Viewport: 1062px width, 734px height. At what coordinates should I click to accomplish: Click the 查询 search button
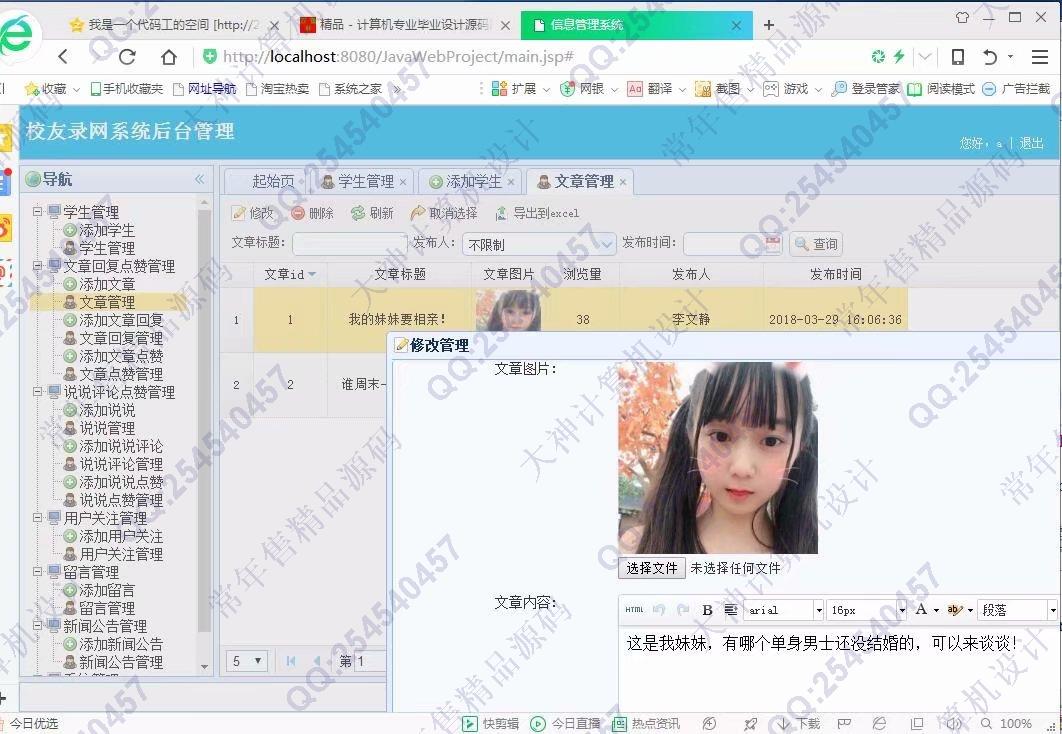(x=816, y=243)
